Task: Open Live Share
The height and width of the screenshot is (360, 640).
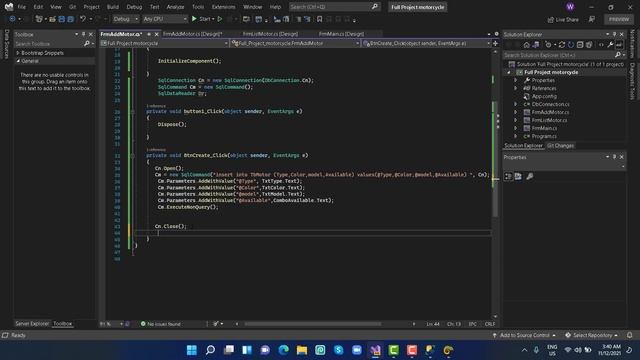Action: [563, 19]
